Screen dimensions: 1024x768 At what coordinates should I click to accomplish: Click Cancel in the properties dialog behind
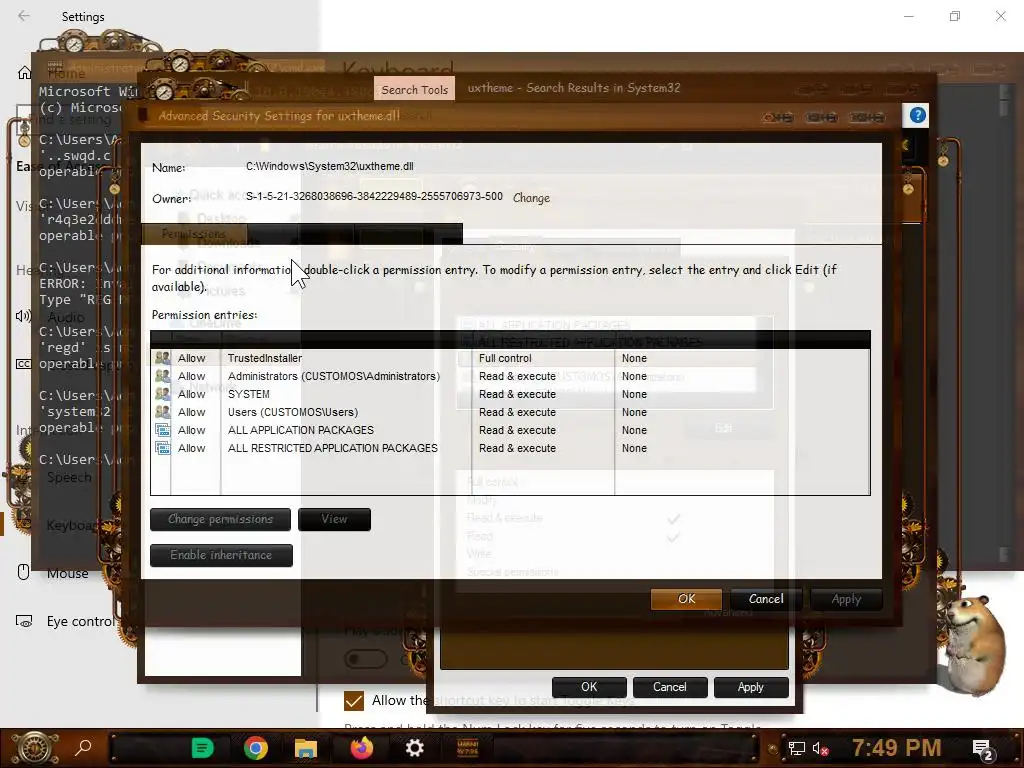pos(670,687)
